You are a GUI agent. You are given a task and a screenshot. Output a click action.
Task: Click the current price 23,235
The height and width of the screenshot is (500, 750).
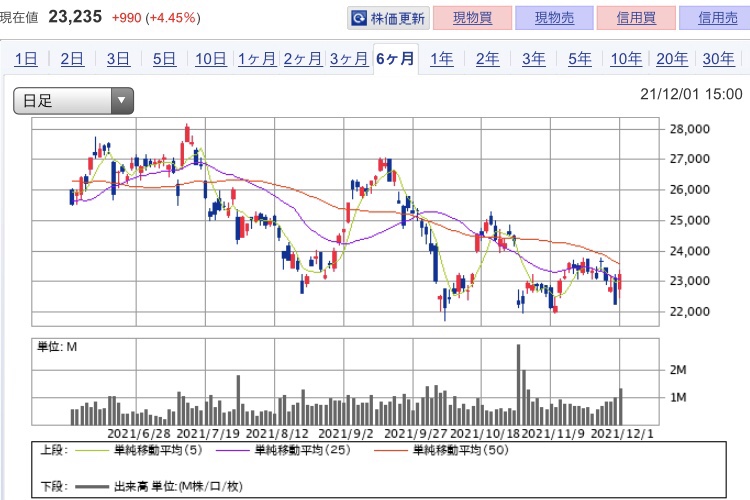(75, 17)
